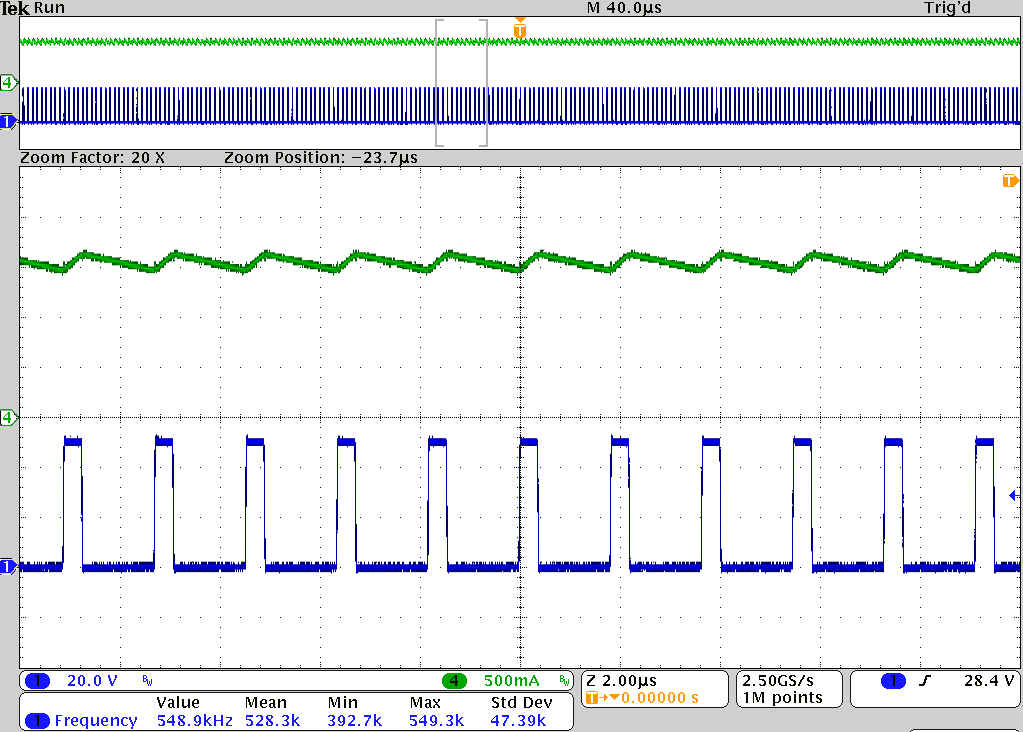Click the Mean value 528.3k readout
This screenshot has height=732, width=1023.
(271, 719)
